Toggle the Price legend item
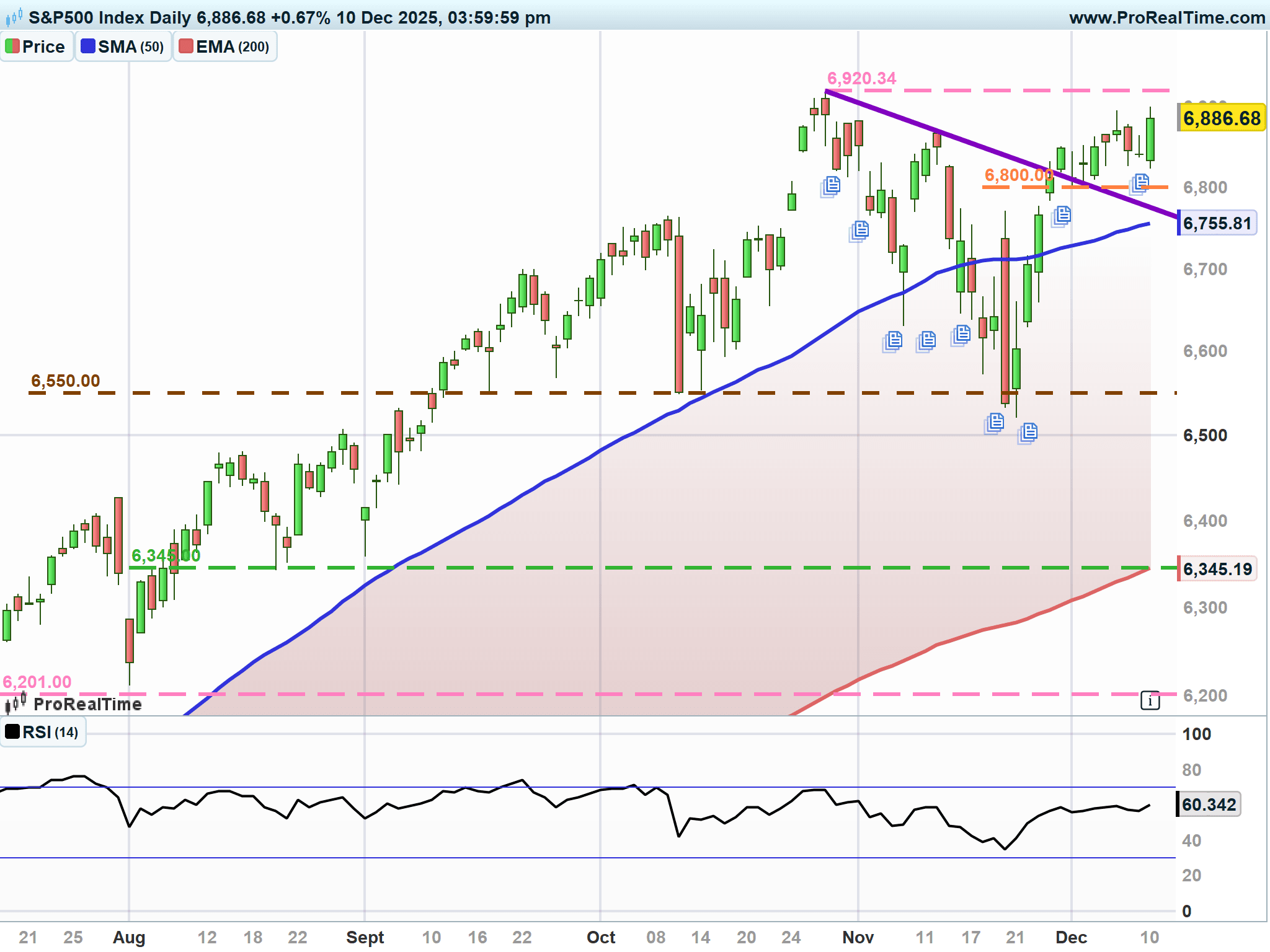This screenshot has height=952, width=1270. 36,47
